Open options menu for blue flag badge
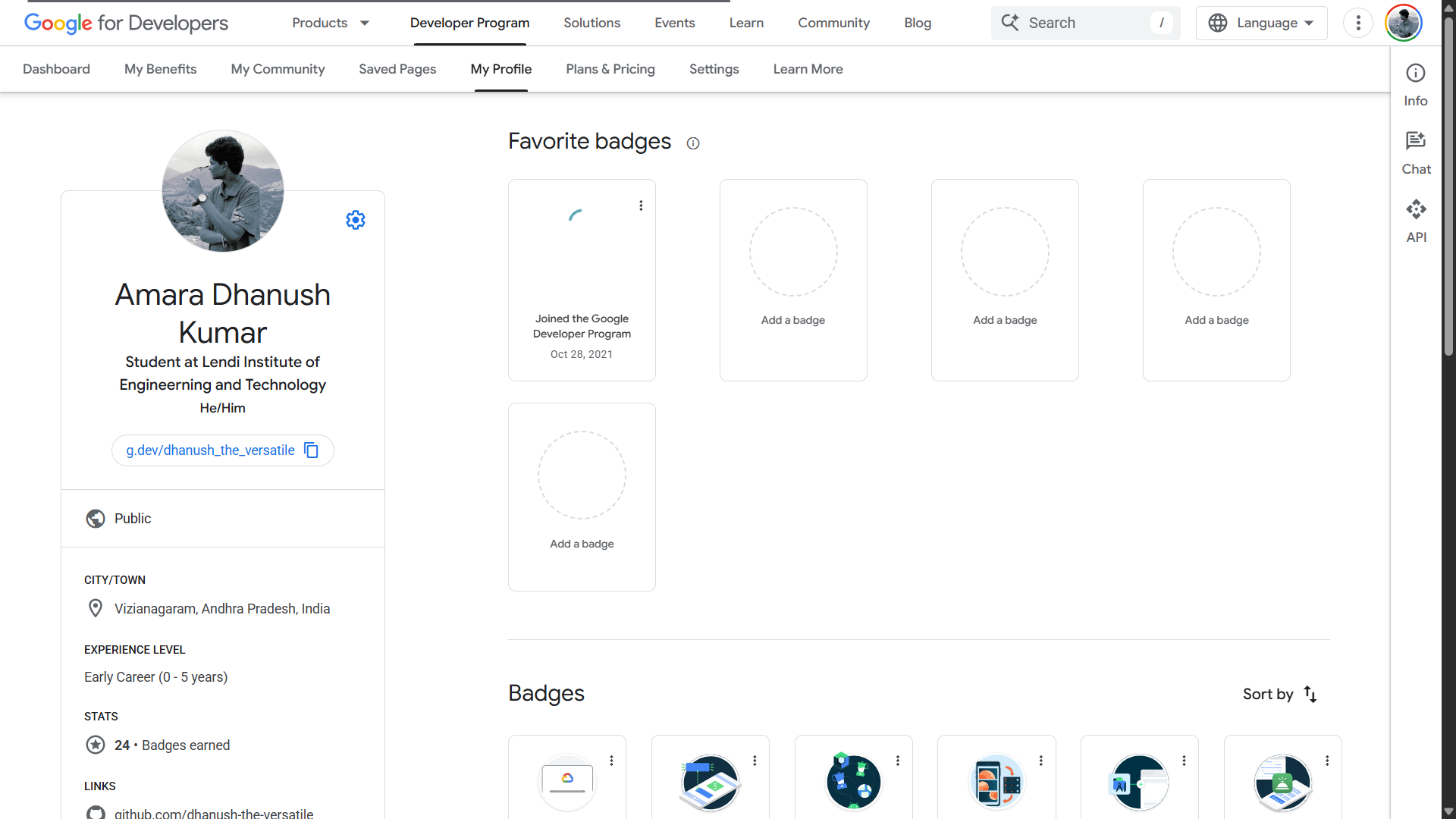This screenshot has width=1456, height=819. (x=755, y=761)
